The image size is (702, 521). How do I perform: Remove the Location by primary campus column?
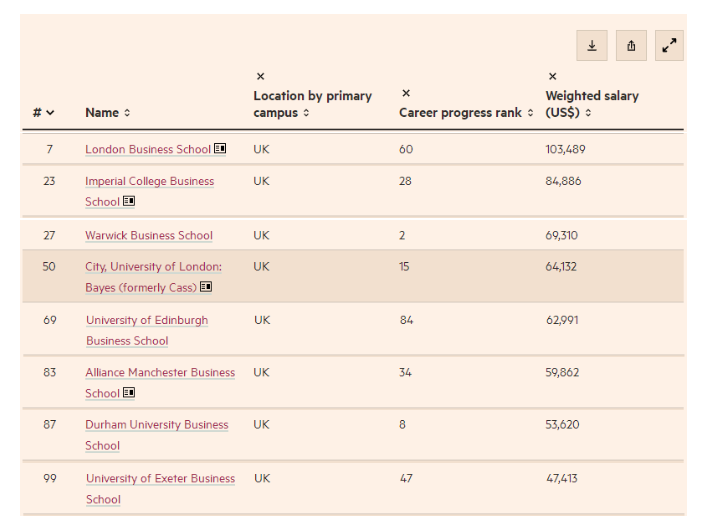tap(260, 76)
